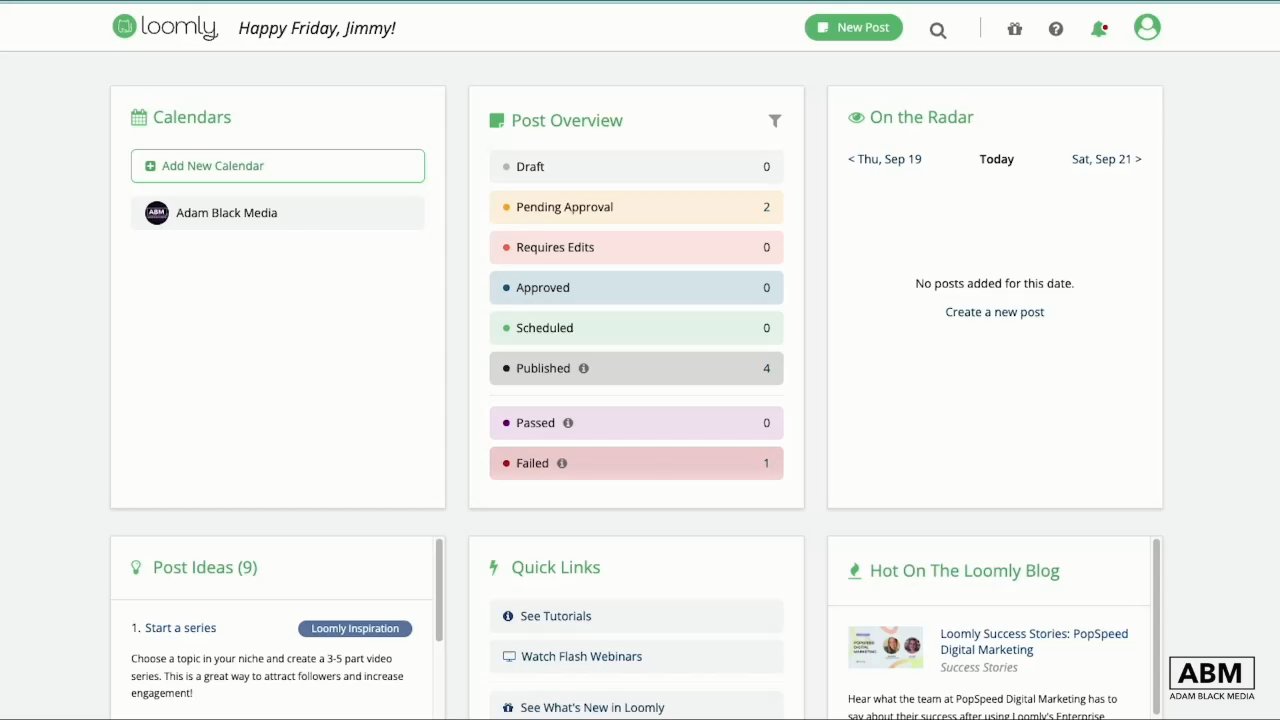Click the Passed status info icon
This screenshot has height=720, width=1280.
coord(568,423)
